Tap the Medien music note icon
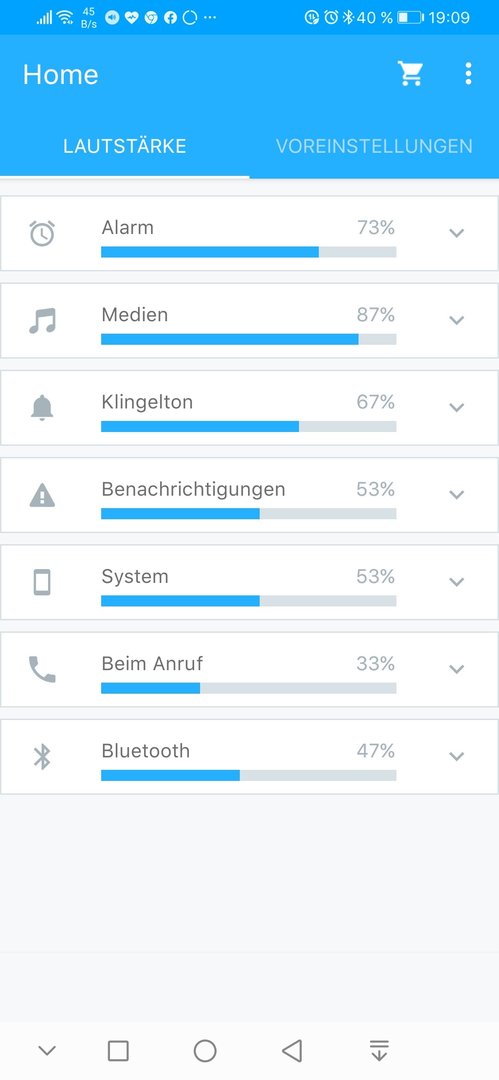 coord(42,320)
